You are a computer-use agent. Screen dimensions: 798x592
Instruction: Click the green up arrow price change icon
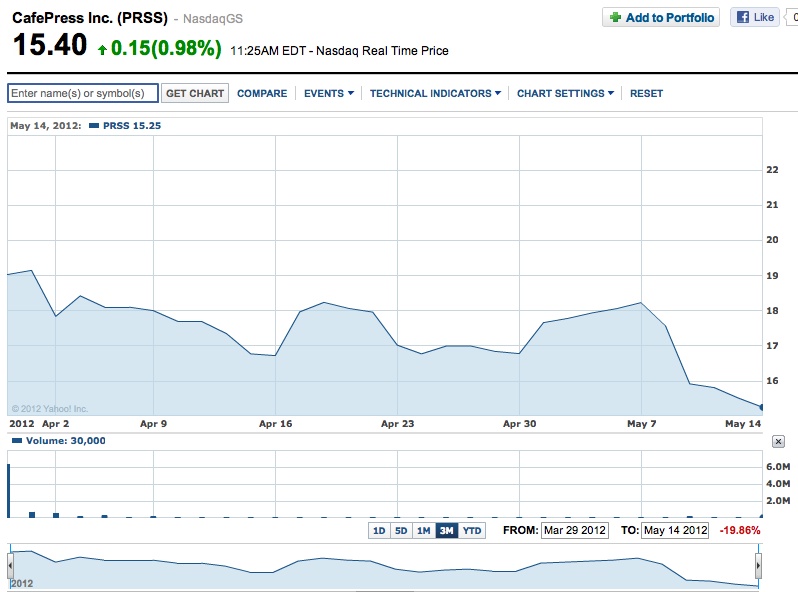coord(102,49)
